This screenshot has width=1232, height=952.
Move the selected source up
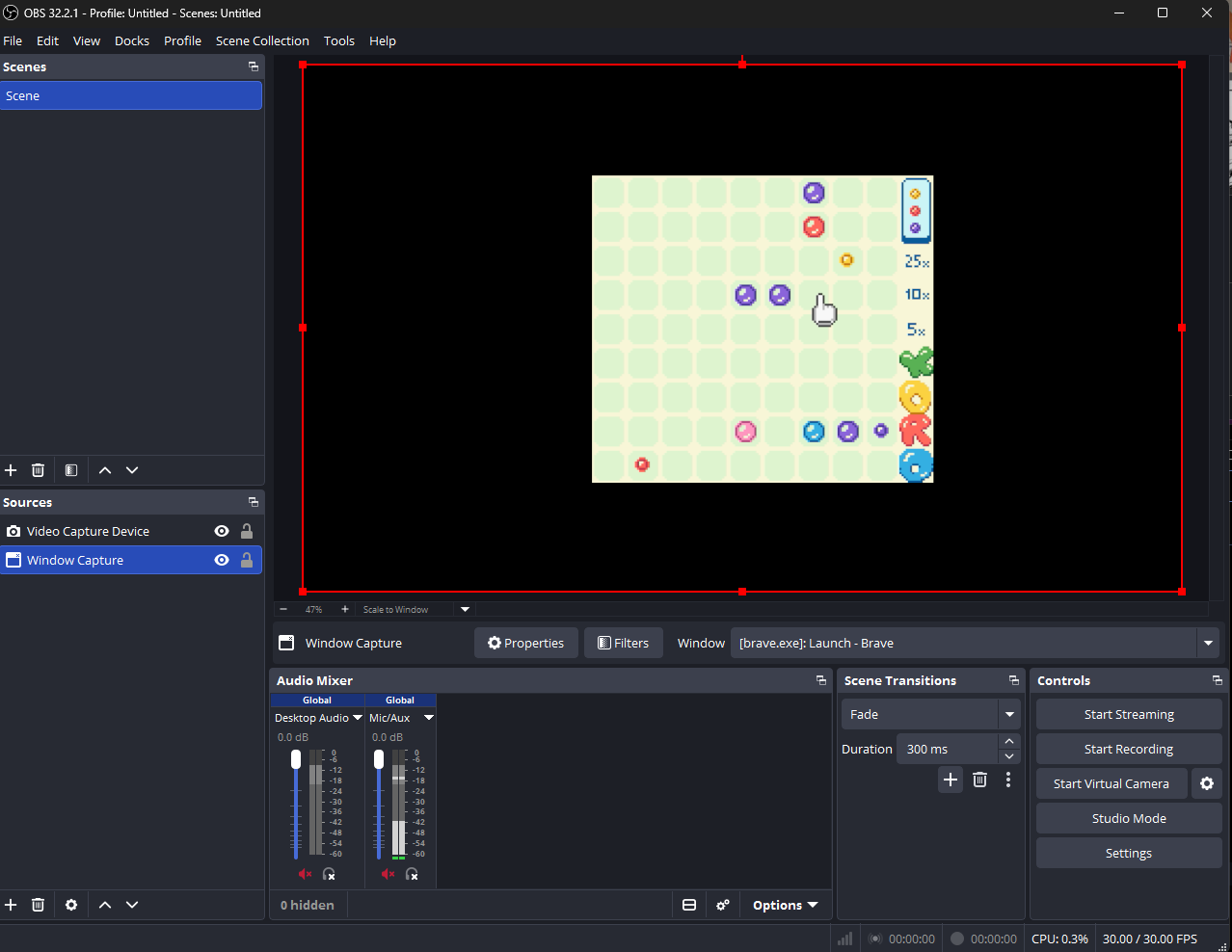click(105, 905)
